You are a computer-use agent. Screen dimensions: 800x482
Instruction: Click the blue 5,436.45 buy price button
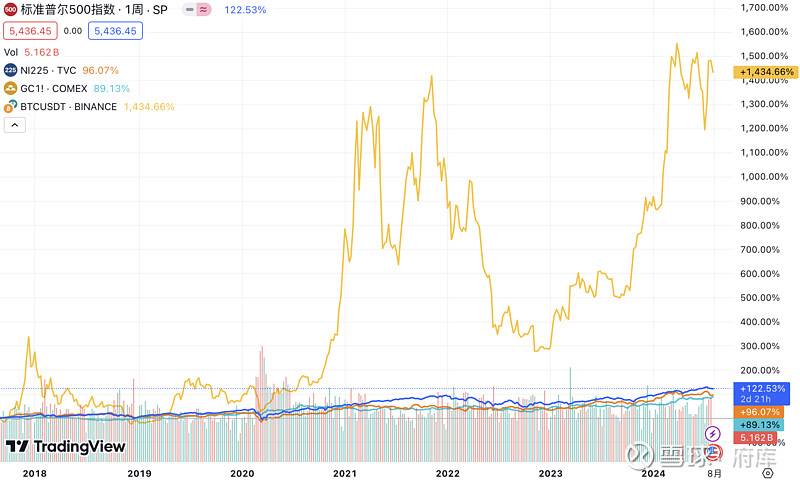(115, 31)
